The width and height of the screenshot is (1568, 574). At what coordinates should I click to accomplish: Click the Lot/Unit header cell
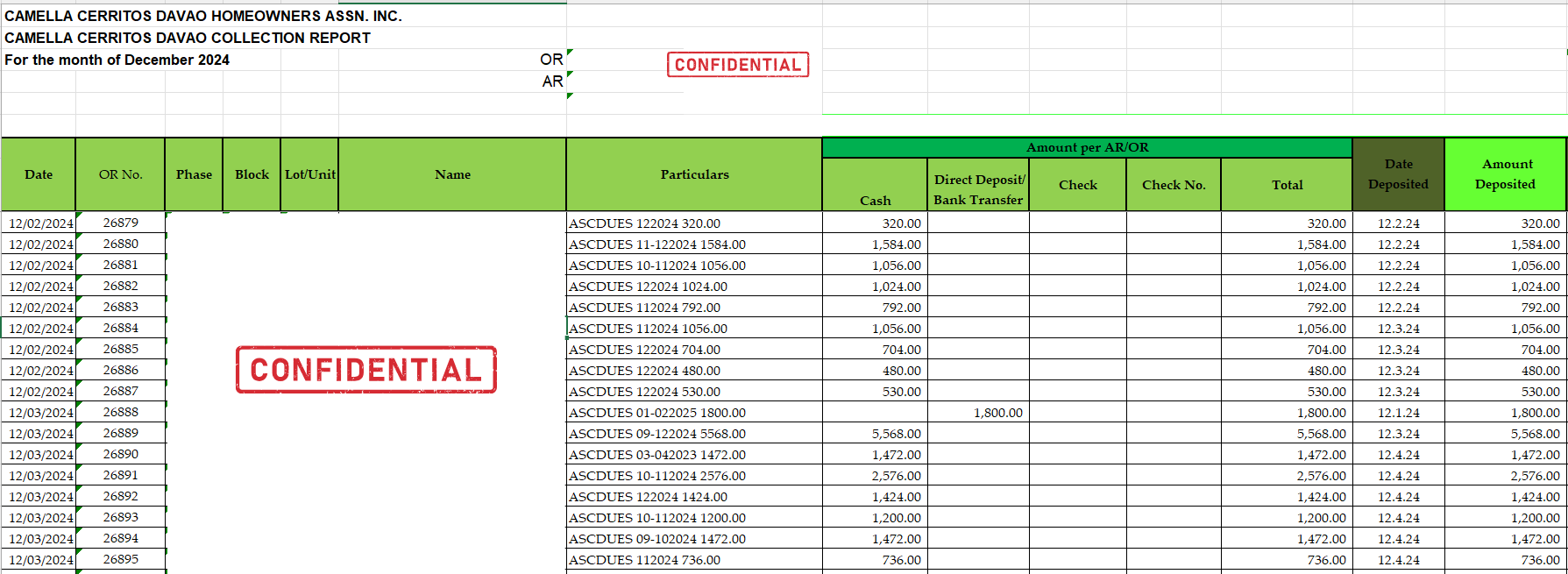(x=309, y=174)
